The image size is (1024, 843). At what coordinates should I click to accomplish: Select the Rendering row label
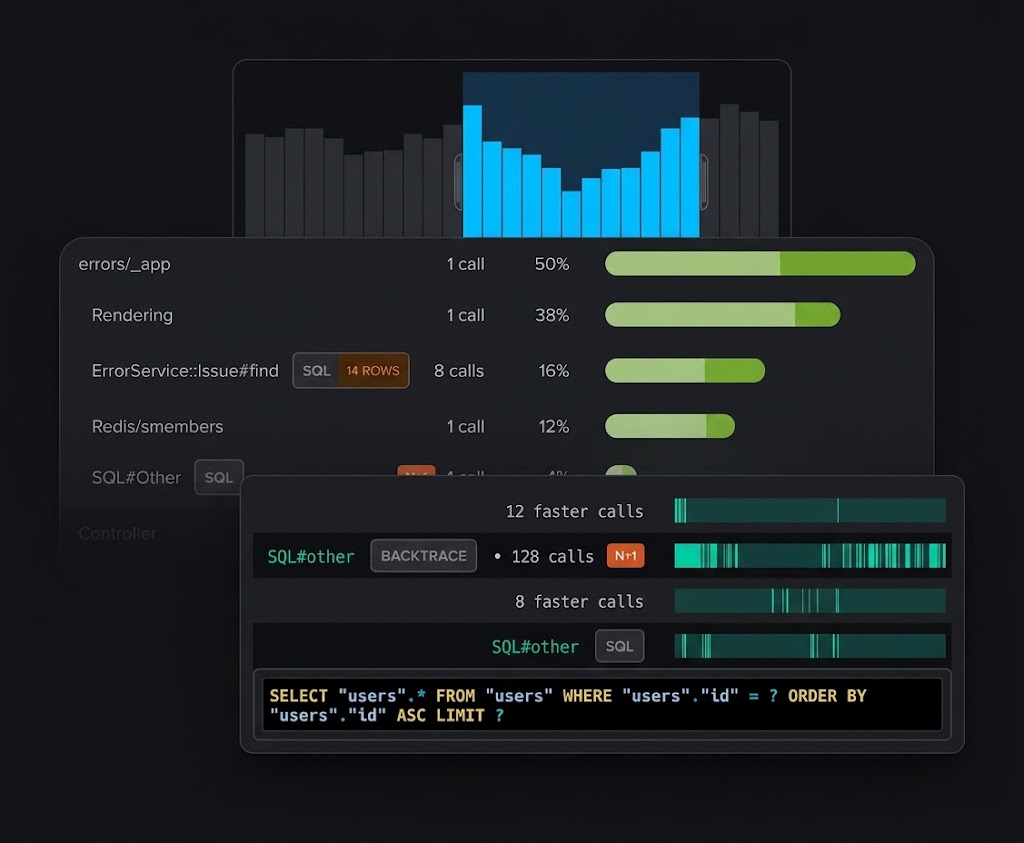coord(132,315)
